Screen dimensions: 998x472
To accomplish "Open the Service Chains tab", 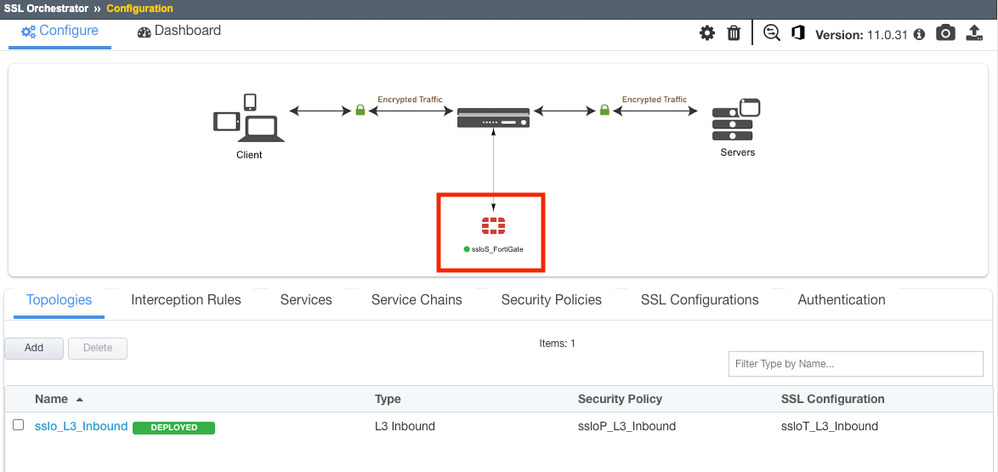I will click(x=416, y=300).
